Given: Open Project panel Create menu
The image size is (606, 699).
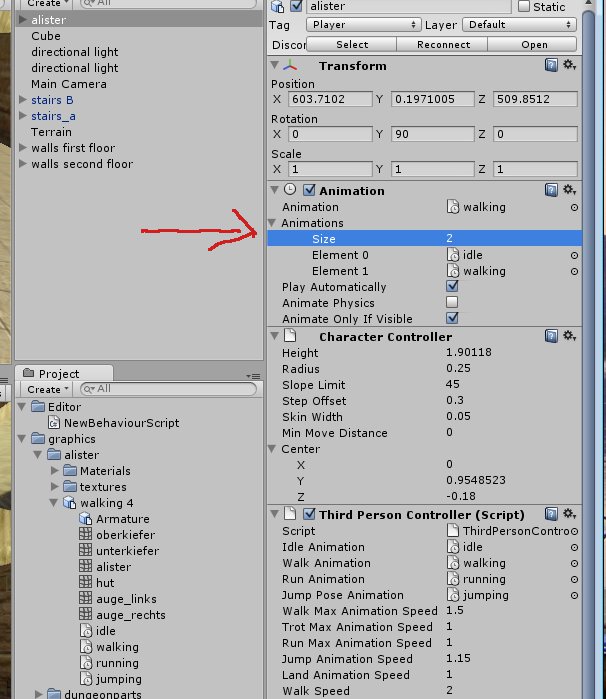Looking at the screenshot, I should click(x=47, y=389).
